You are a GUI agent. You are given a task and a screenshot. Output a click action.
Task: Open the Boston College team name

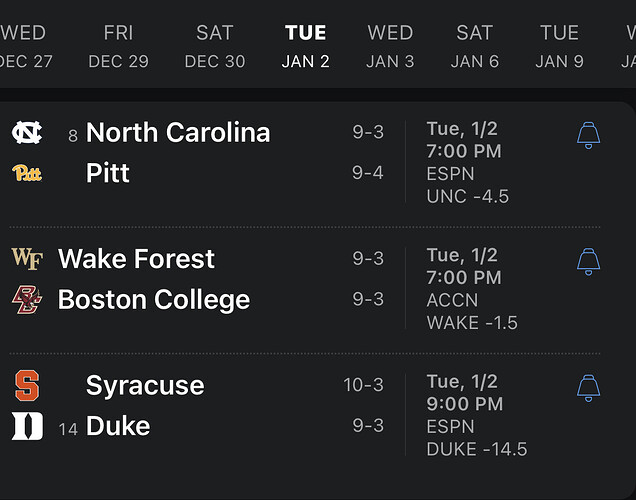pyautogui.click(x=154, y=299)
